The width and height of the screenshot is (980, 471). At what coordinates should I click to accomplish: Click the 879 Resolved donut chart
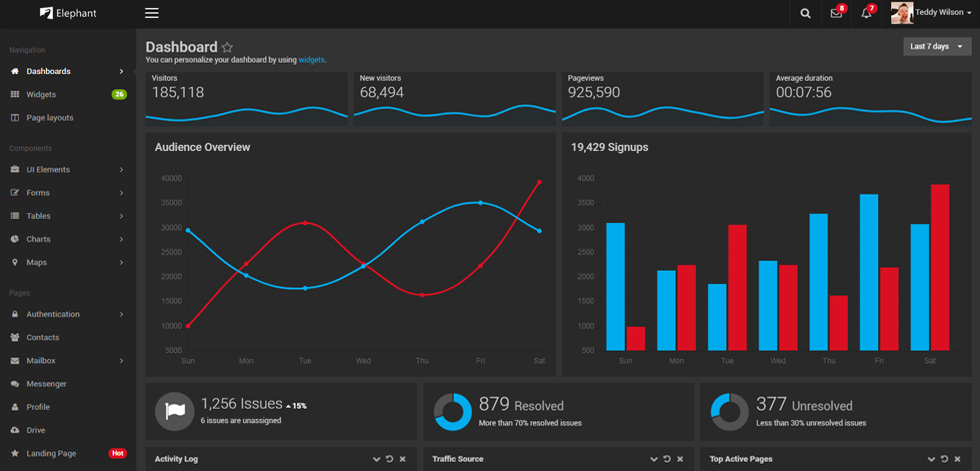(x=453, y=412)
